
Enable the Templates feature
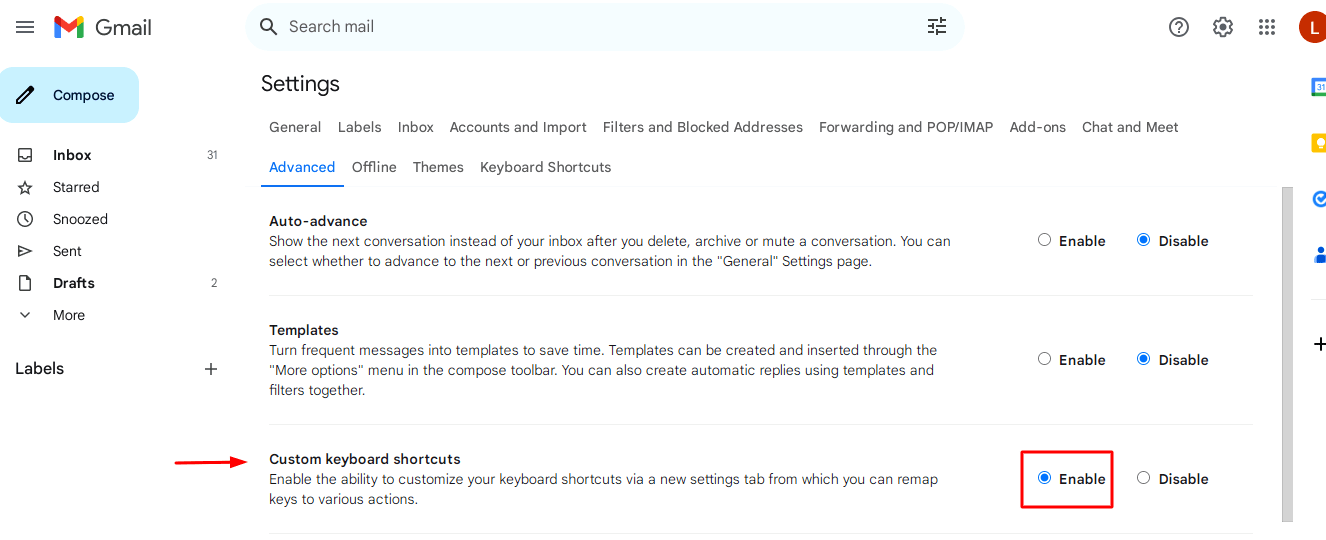pos(1045,359)
